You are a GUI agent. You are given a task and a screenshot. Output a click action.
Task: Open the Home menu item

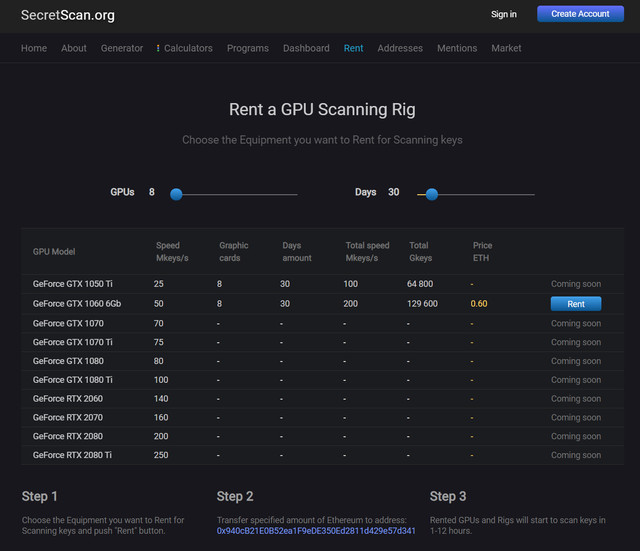[34, 48]
